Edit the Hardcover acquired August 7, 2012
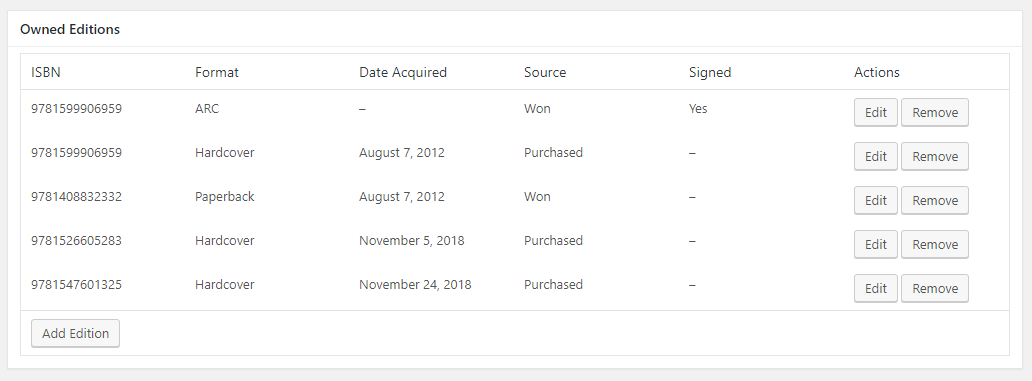1032x381 pixels. [875, 157]
